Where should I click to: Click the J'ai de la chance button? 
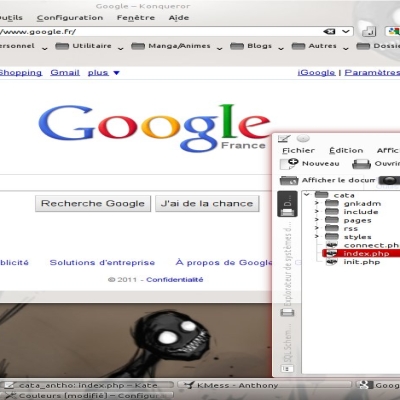click(207, 203)
